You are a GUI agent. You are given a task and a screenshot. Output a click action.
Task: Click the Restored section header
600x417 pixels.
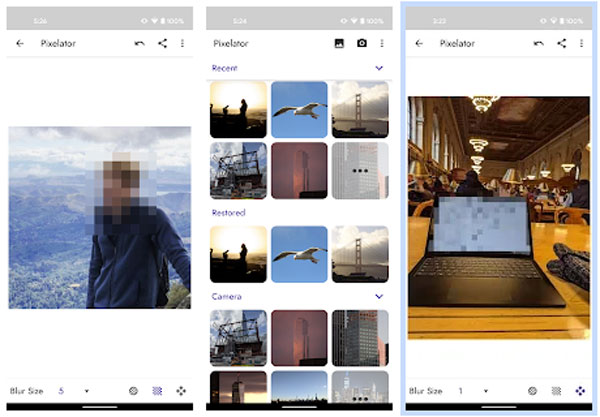point(228,213)
